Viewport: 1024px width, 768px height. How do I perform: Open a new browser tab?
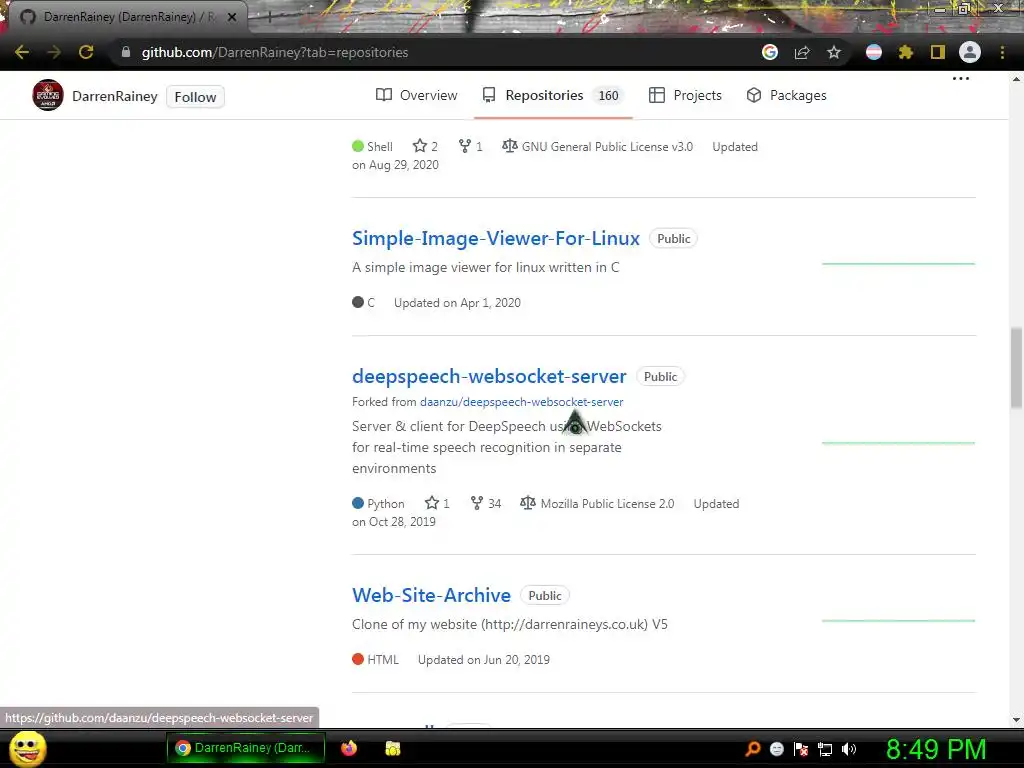(x=269, y=17)
